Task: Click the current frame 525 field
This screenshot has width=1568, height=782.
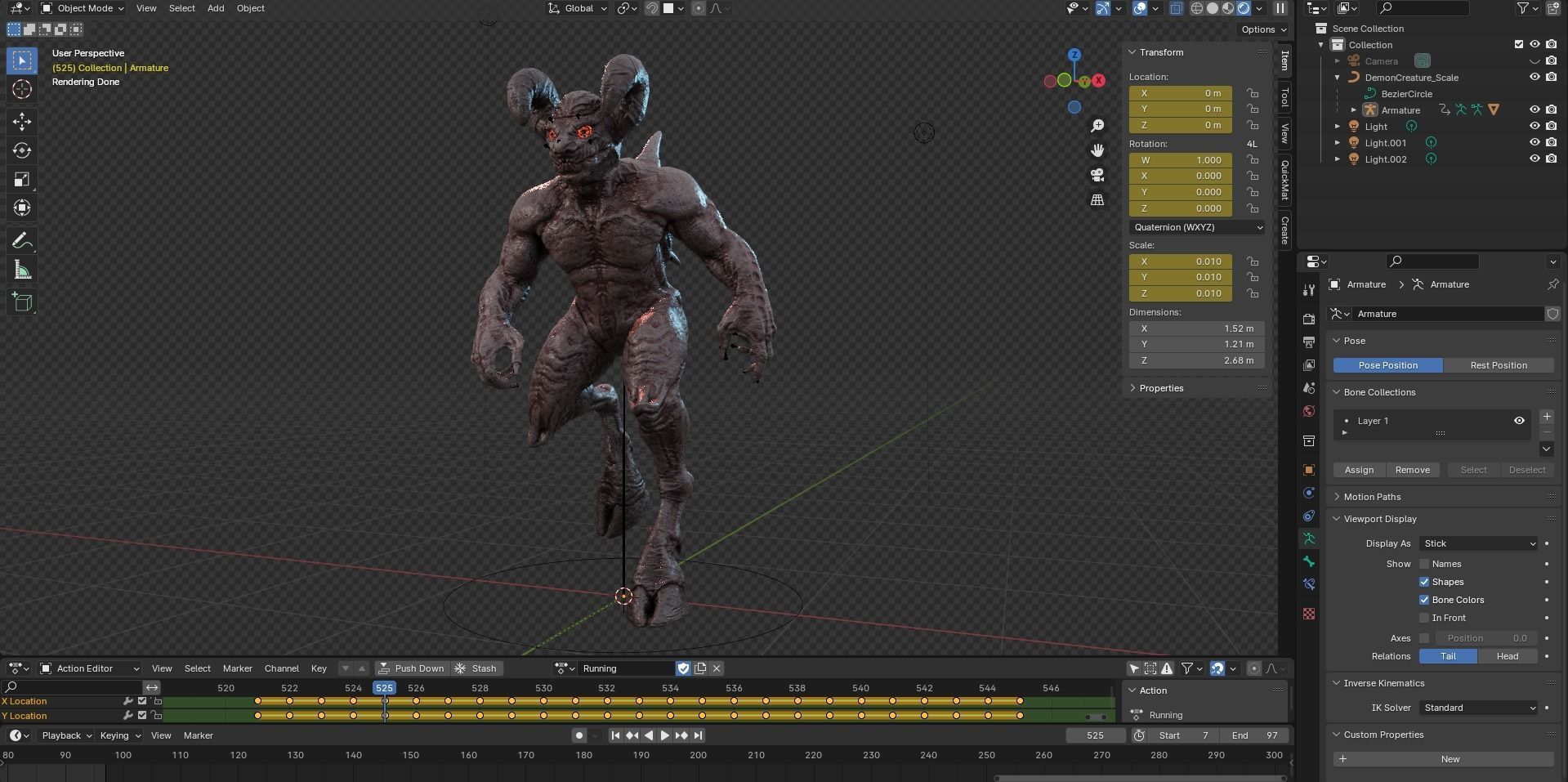Action: tap(1096, 735)
